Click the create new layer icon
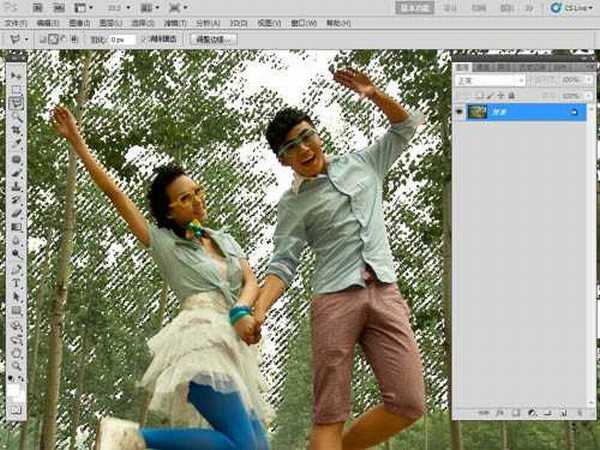The height and width of the screenshot is (450, 600). (563, 412)
